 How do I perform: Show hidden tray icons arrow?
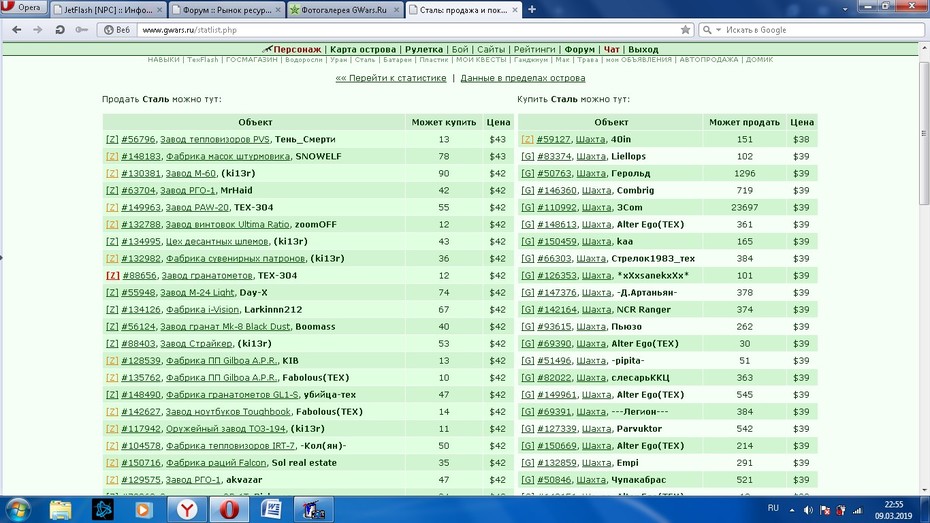792,510
